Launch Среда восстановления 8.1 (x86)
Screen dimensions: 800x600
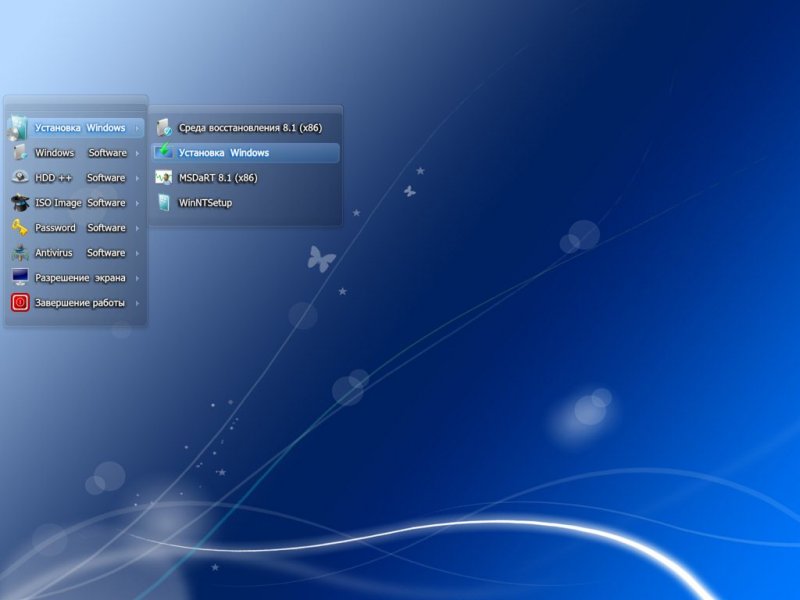coord(245,128)
